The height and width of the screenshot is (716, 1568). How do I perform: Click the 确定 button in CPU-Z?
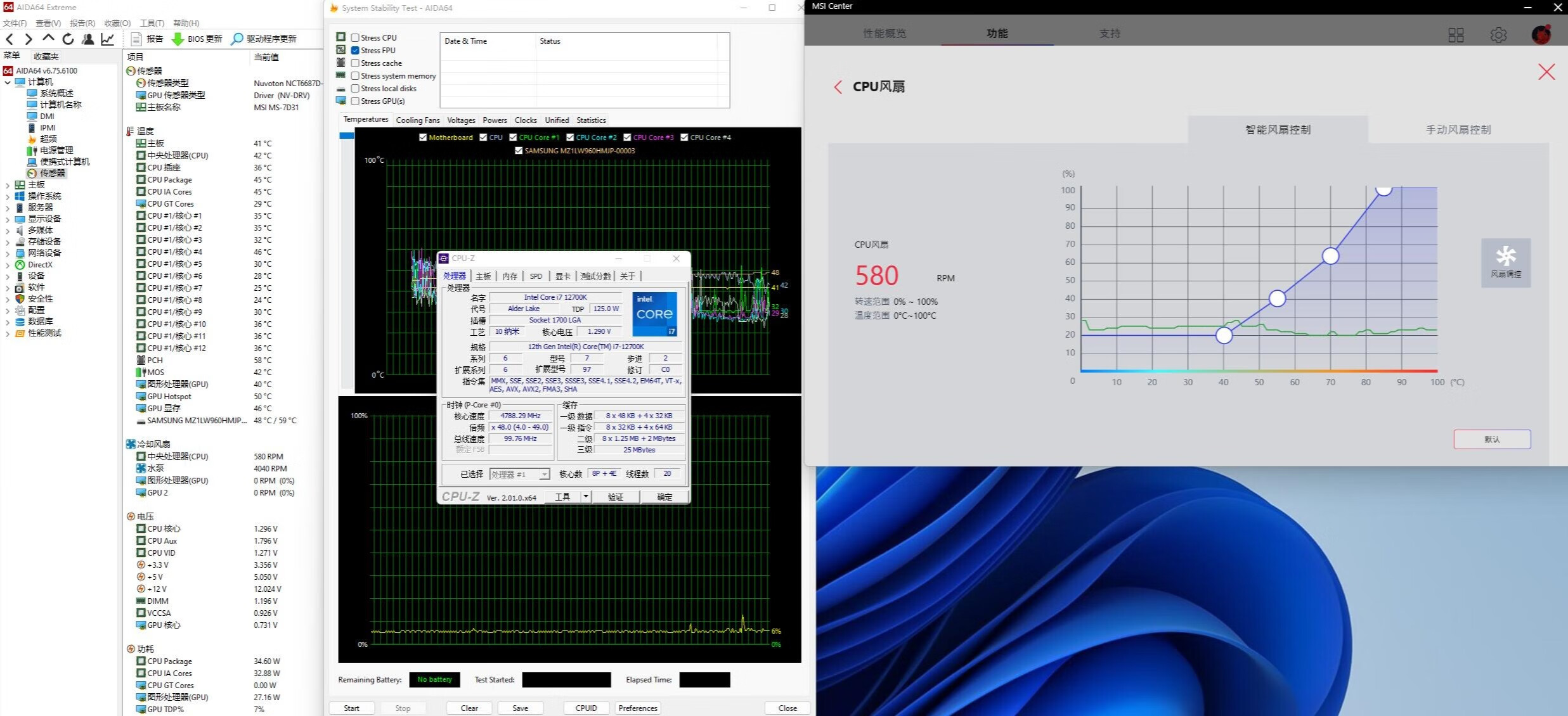[664, 497]
